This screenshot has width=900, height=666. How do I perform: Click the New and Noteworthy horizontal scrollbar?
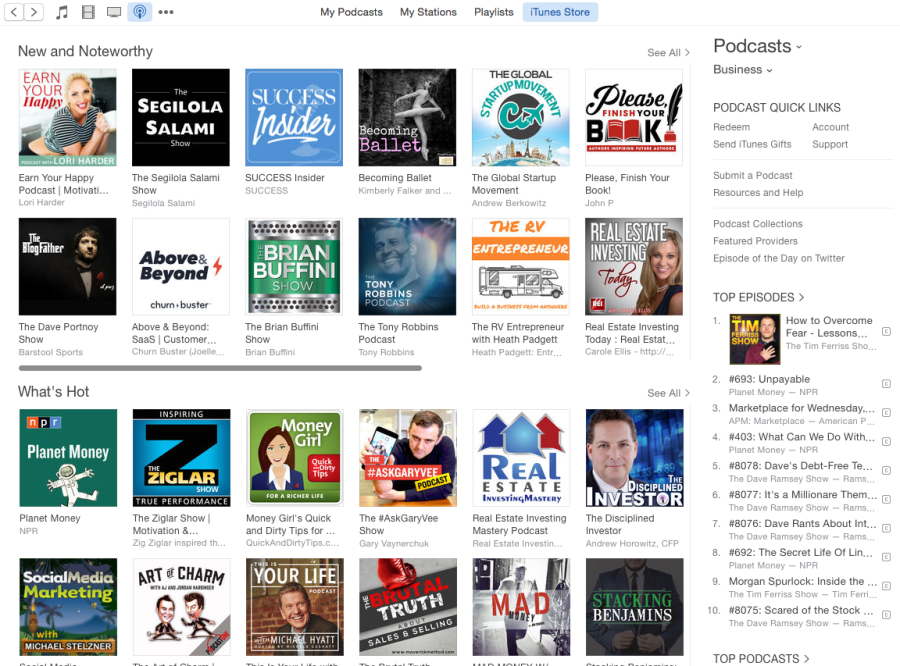(220, 368)
